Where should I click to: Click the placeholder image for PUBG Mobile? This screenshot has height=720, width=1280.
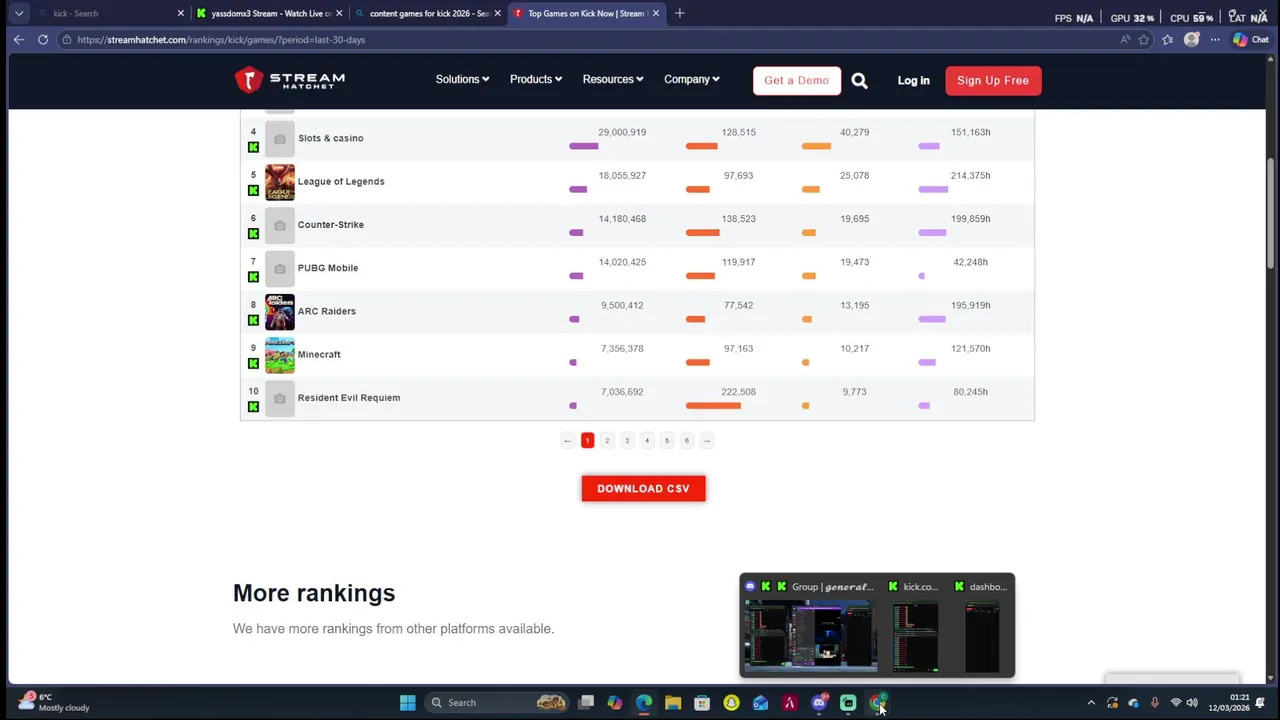click(x=280, y=268)
